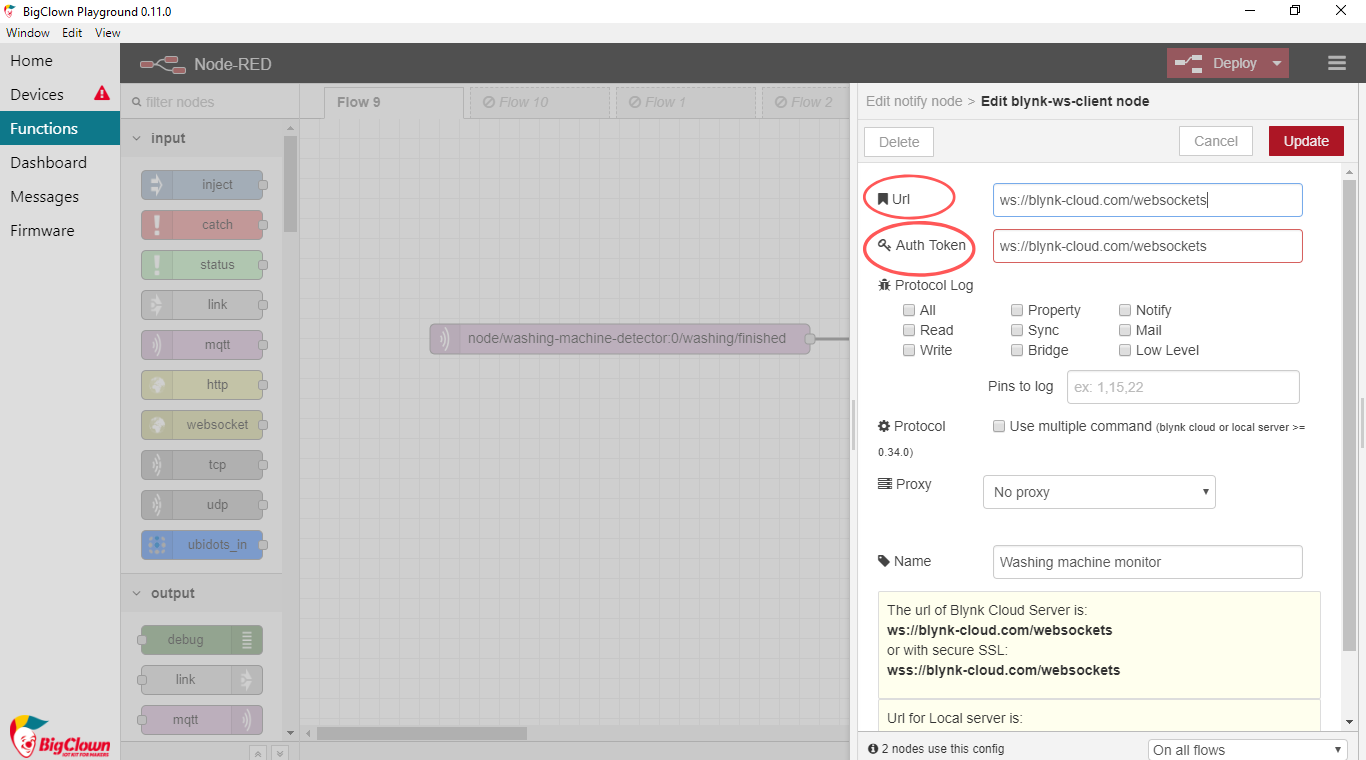The image size is (1366, 760).
Task: Collapse the output palette category
Action: (x=201, y=593)
